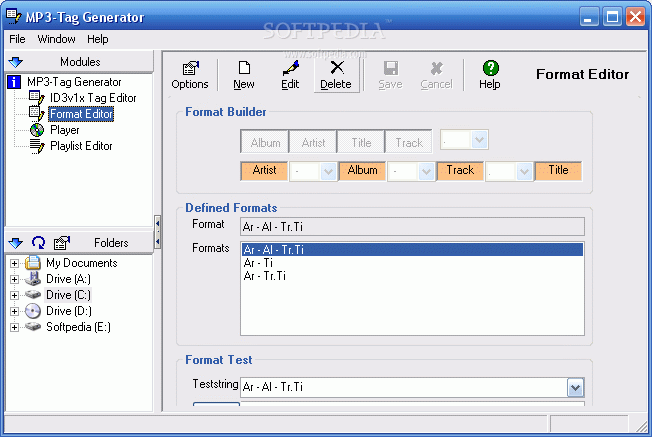Select format 'Ar - Al - Tr.Ti' in Formats list
This screenshot has width=652, height=437.
click(412, 249)
